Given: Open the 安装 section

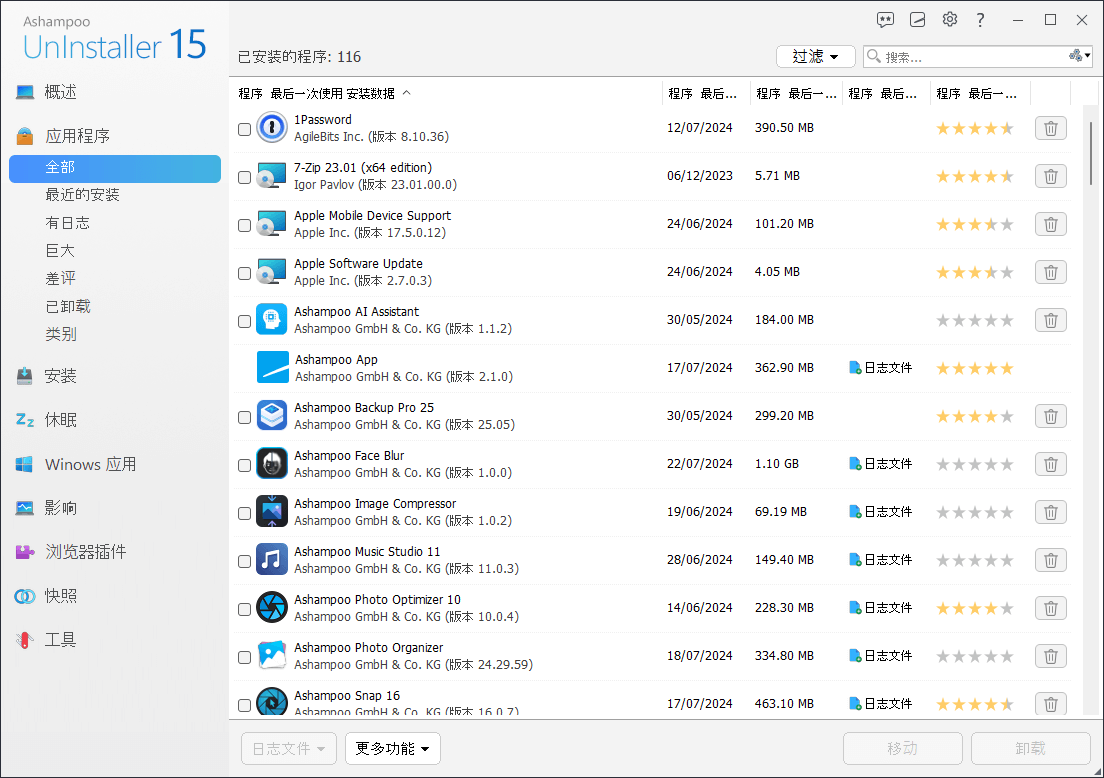Looking at the screenshot, I should click(46, 376).
